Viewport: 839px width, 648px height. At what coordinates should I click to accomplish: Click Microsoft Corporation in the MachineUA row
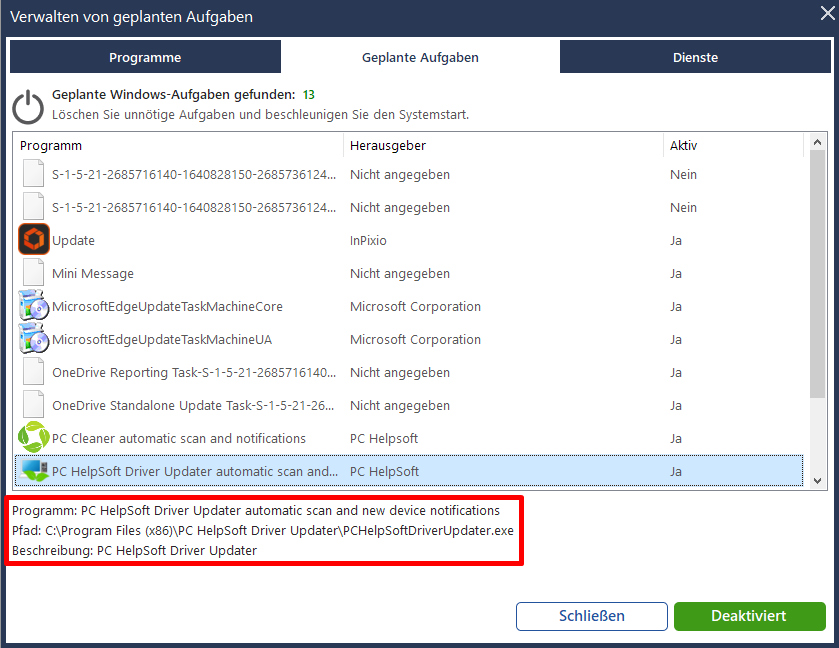click(415, 339)
